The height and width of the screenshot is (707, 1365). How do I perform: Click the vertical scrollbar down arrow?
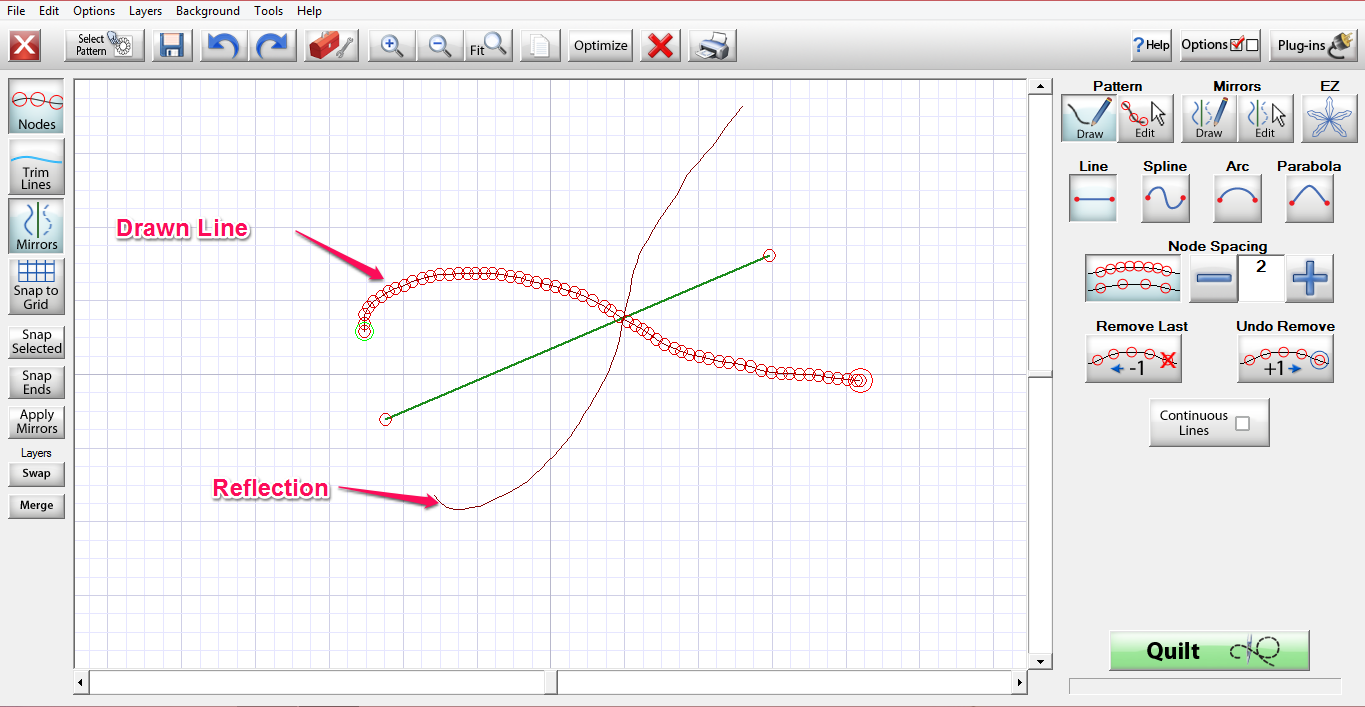click(1040, 661)
